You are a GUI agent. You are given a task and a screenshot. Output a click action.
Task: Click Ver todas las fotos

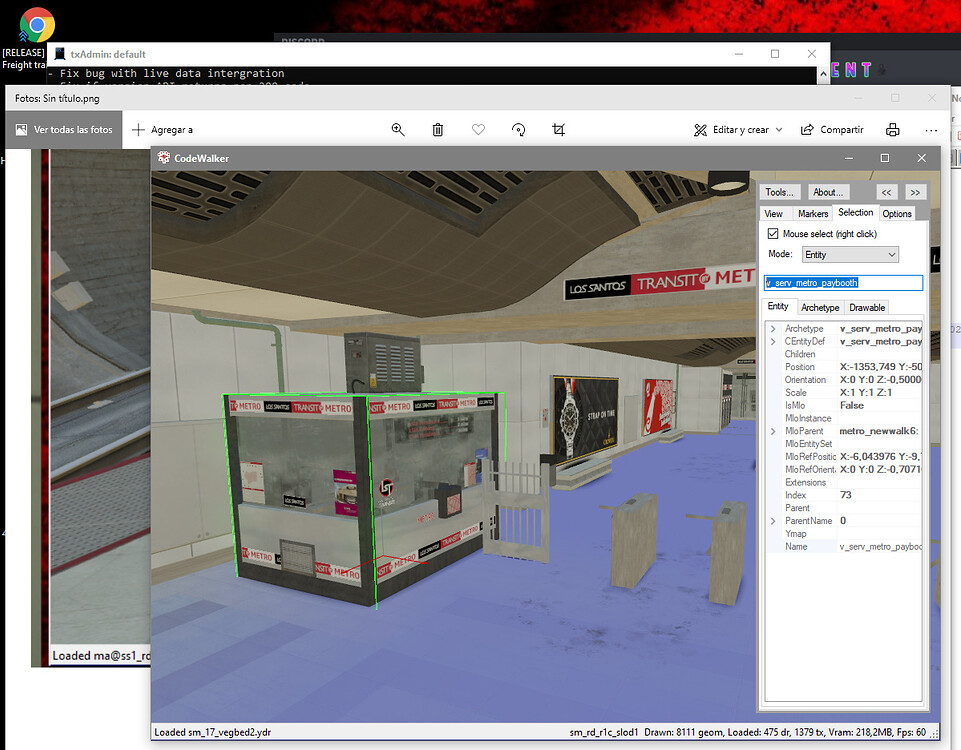(x=64, y=130)
